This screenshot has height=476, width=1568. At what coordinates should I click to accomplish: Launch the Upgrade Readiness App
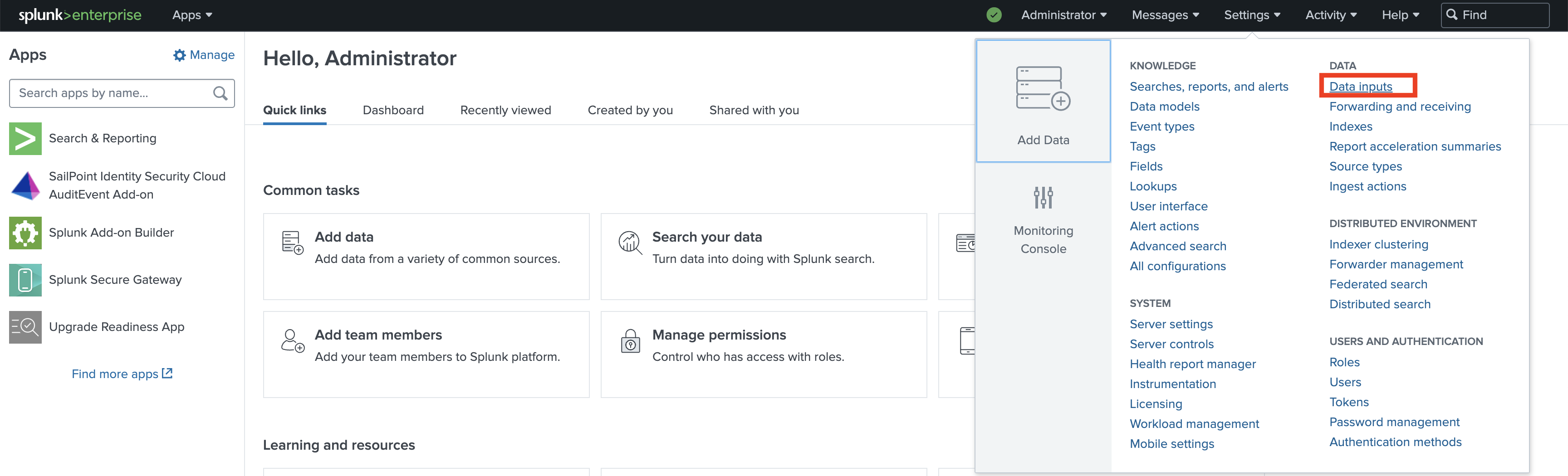click(x=116, y=326)
